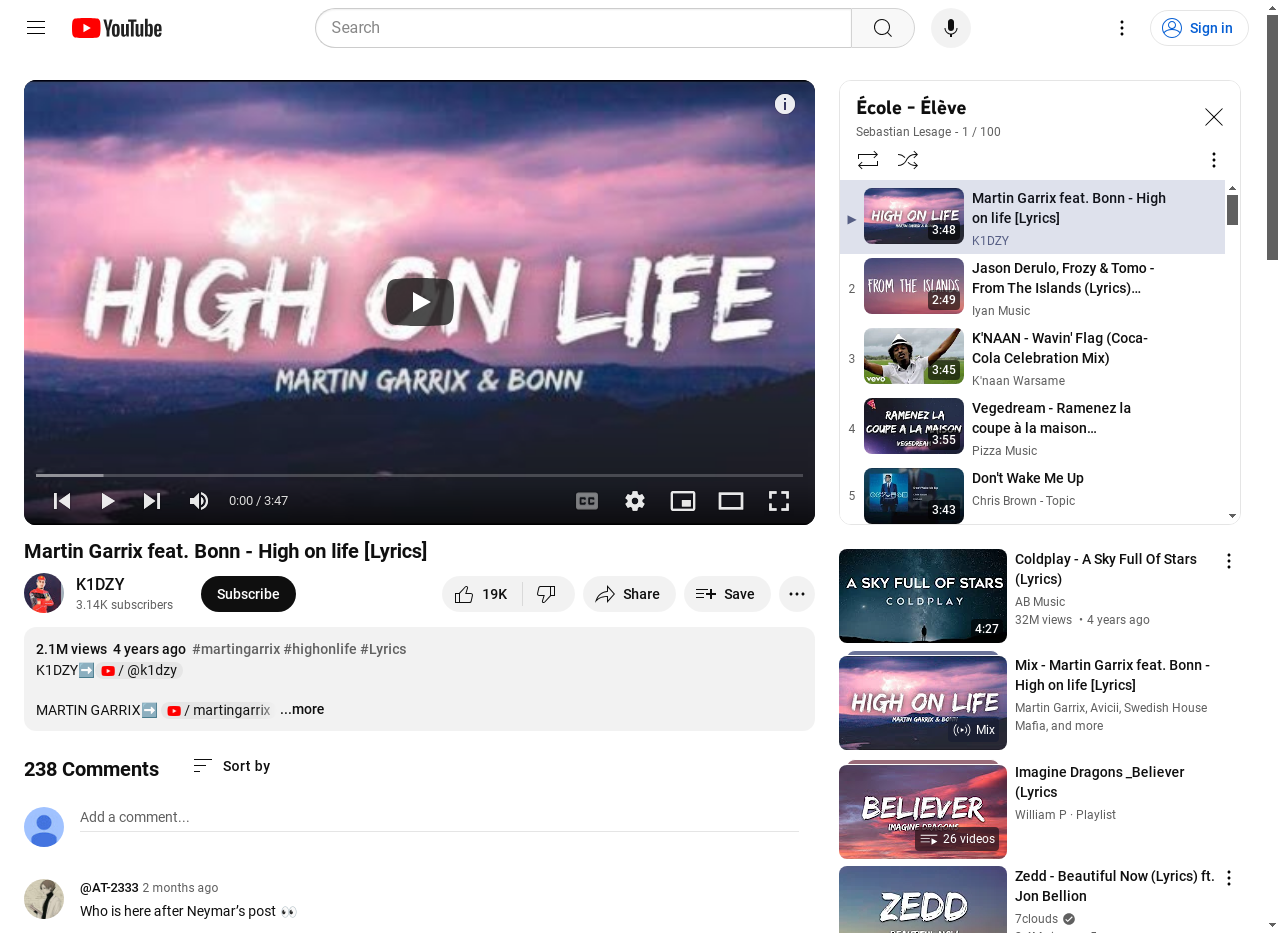Toggle shuffle playlist

point(908,160)
